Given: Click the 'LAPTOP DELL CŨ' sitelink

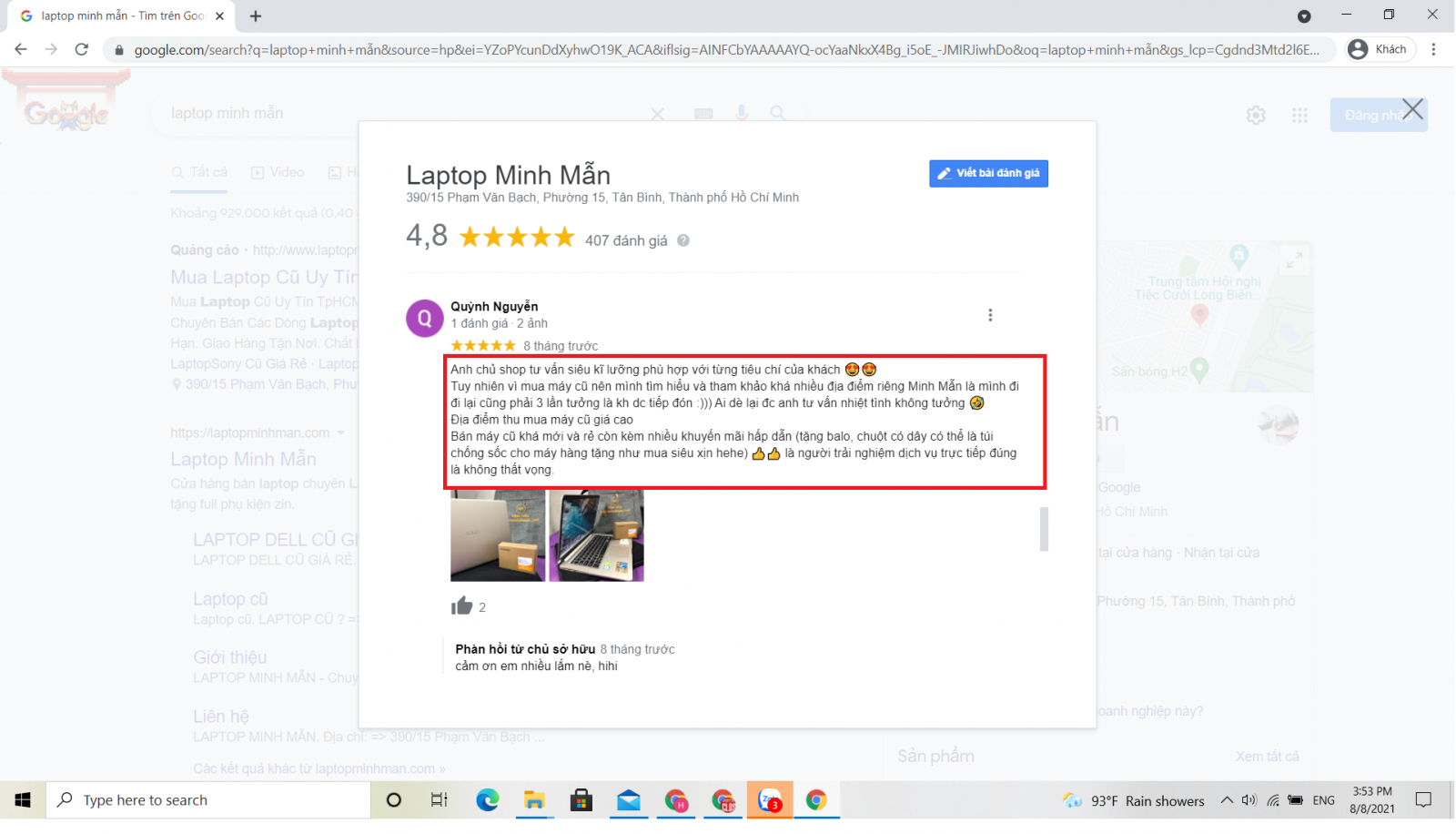Looking at the screenshot, I should pyautogui.click(x=276, y=540).
